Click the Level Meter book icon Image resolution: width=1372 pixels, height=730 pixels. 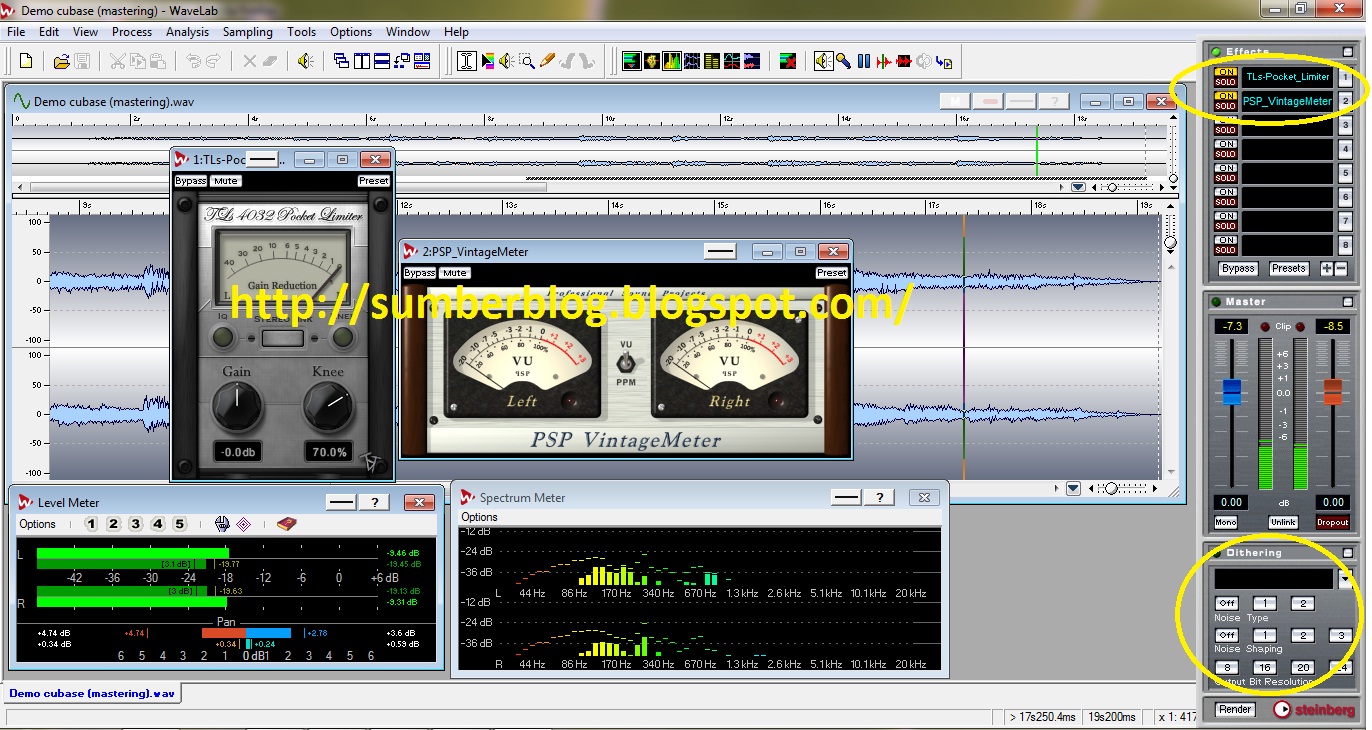[287, 524]
